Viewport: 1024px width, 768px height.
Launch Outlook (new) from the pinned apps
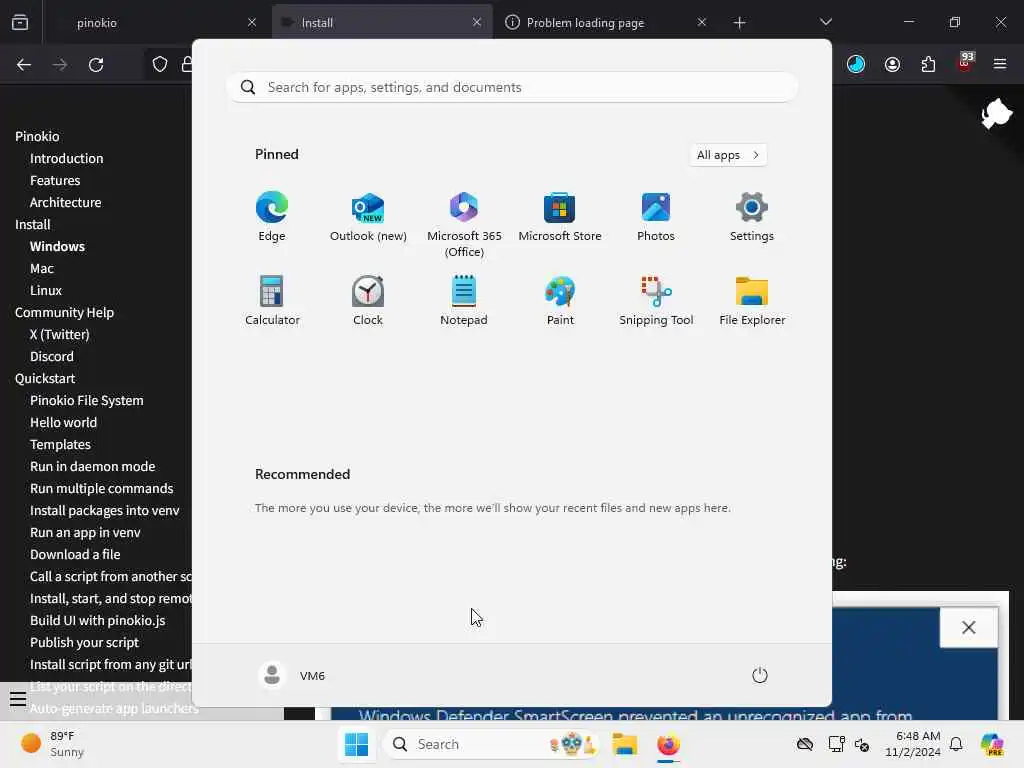pos(368,217)
